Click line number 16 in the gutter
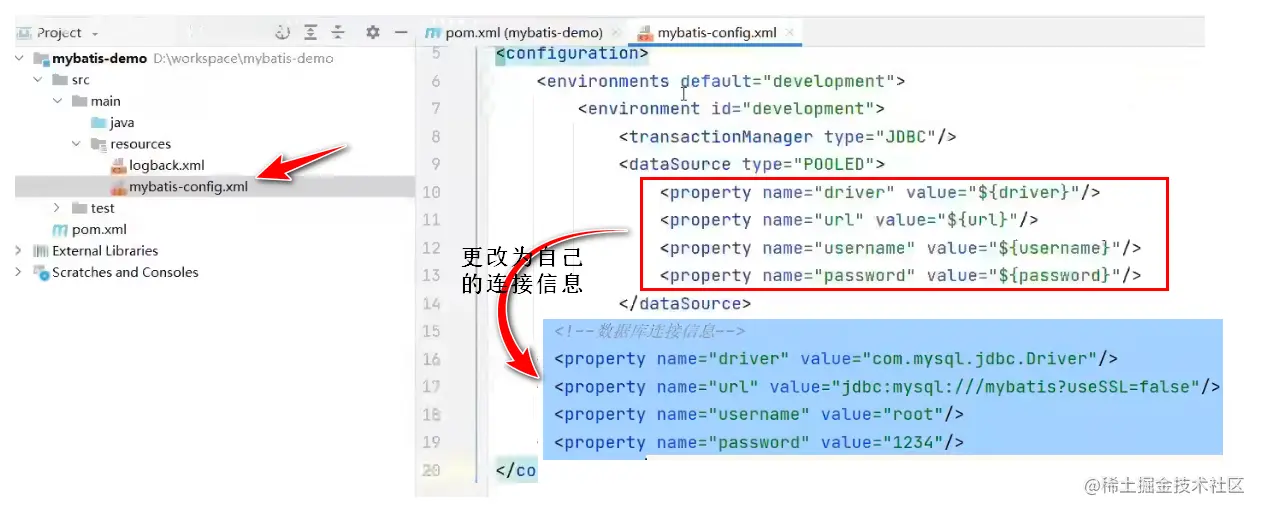 tap(431, 359)
